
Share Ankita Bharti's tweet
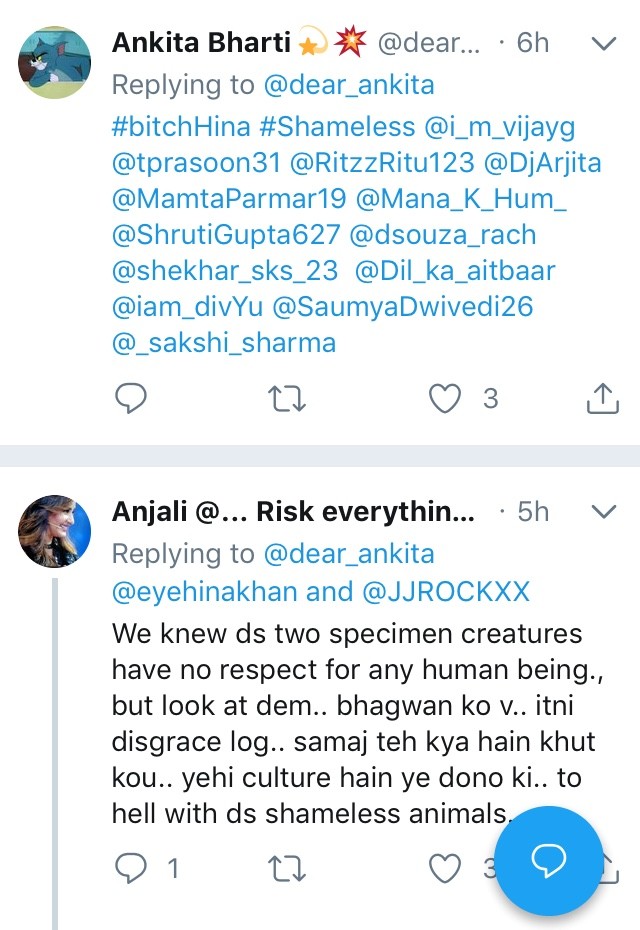point(600,399)
